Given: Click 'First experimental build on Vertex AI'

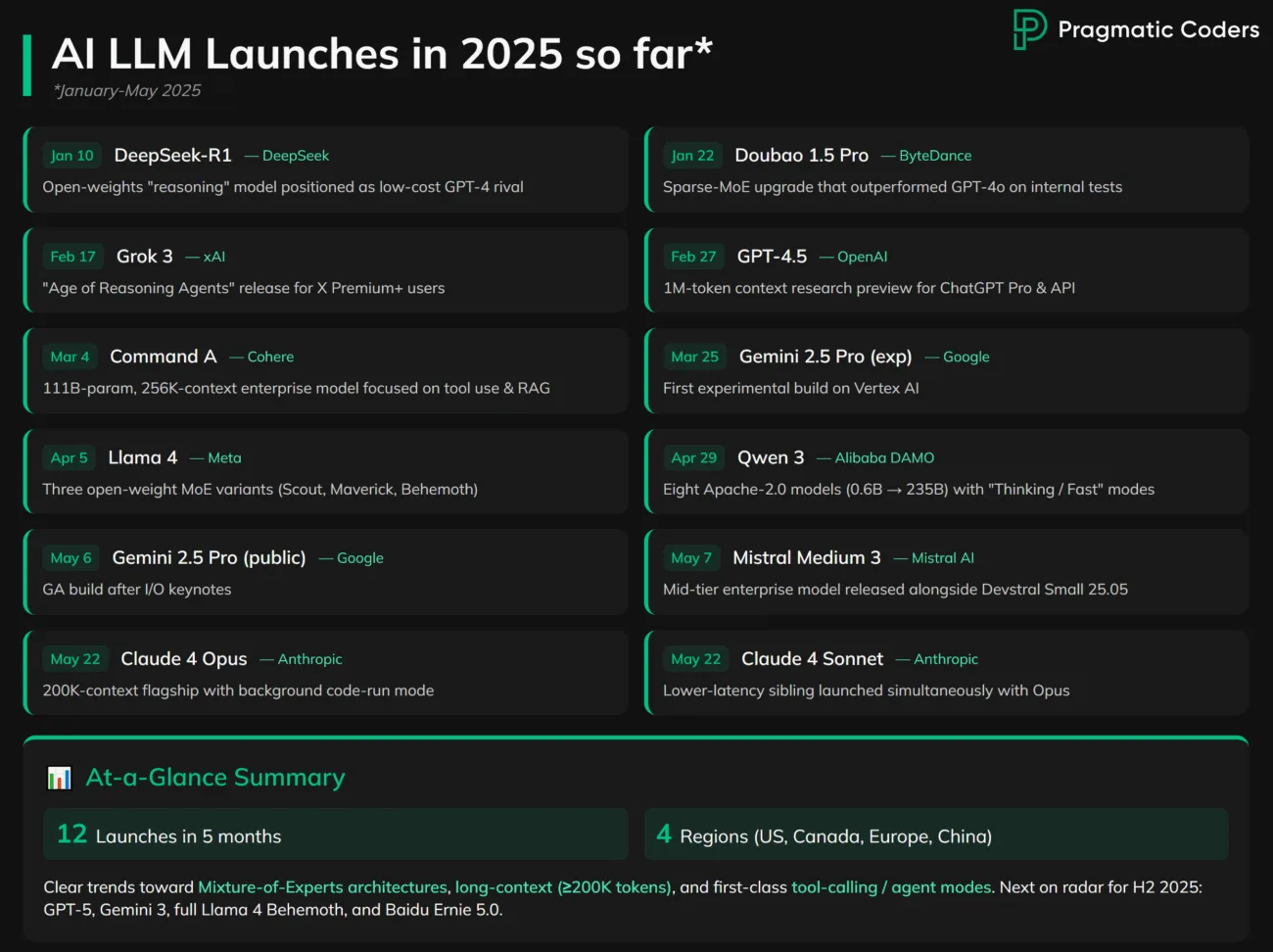Looking at the screenshot, I should tap(791, 388).
